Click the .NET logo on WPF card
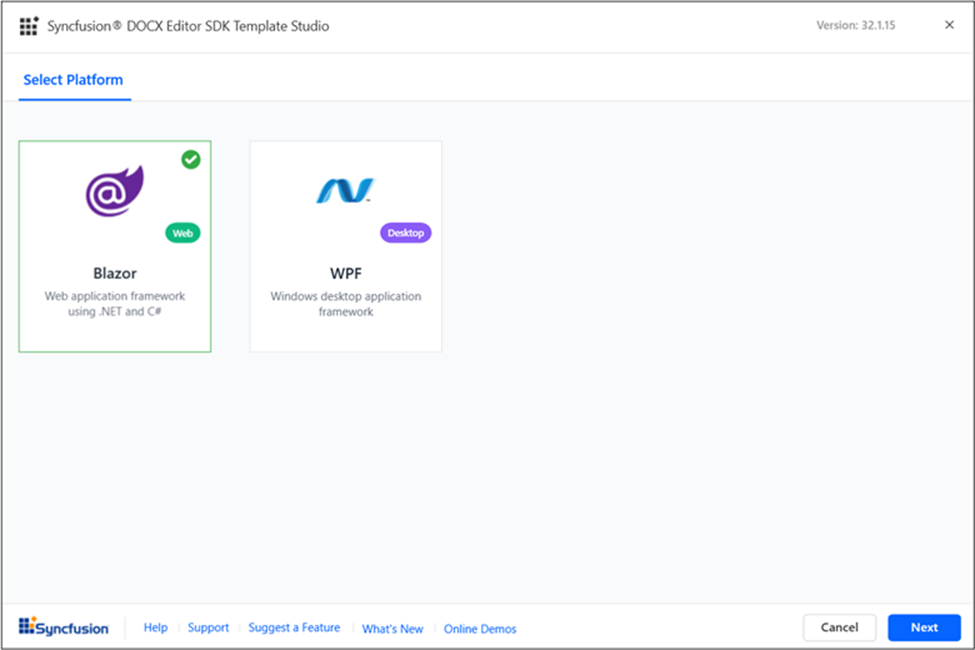Viewport: 975px width, 650px height. (344, 188)
